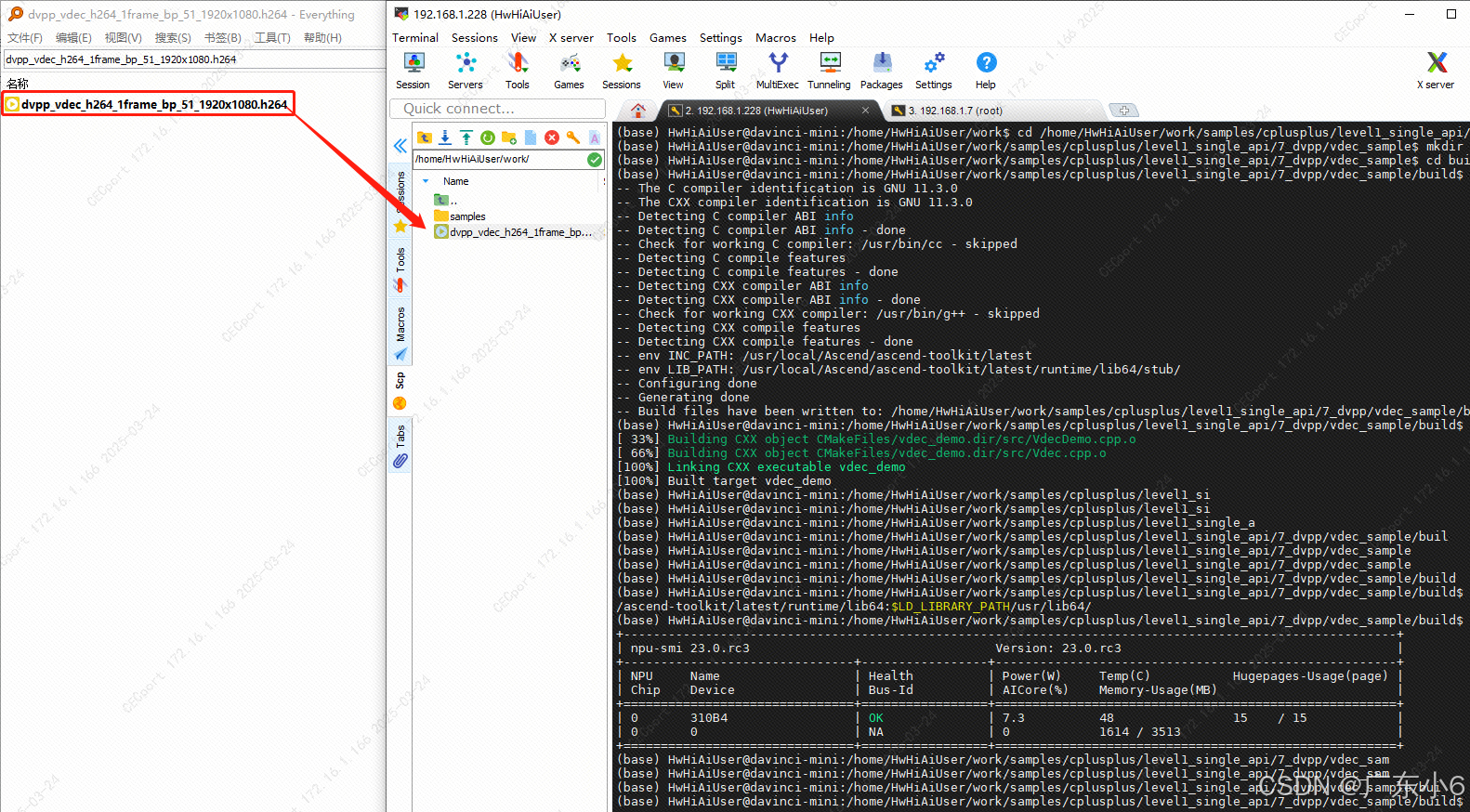1470x812 pixels.
Task: Open the View toolbar icon
Action: point(674,71)
